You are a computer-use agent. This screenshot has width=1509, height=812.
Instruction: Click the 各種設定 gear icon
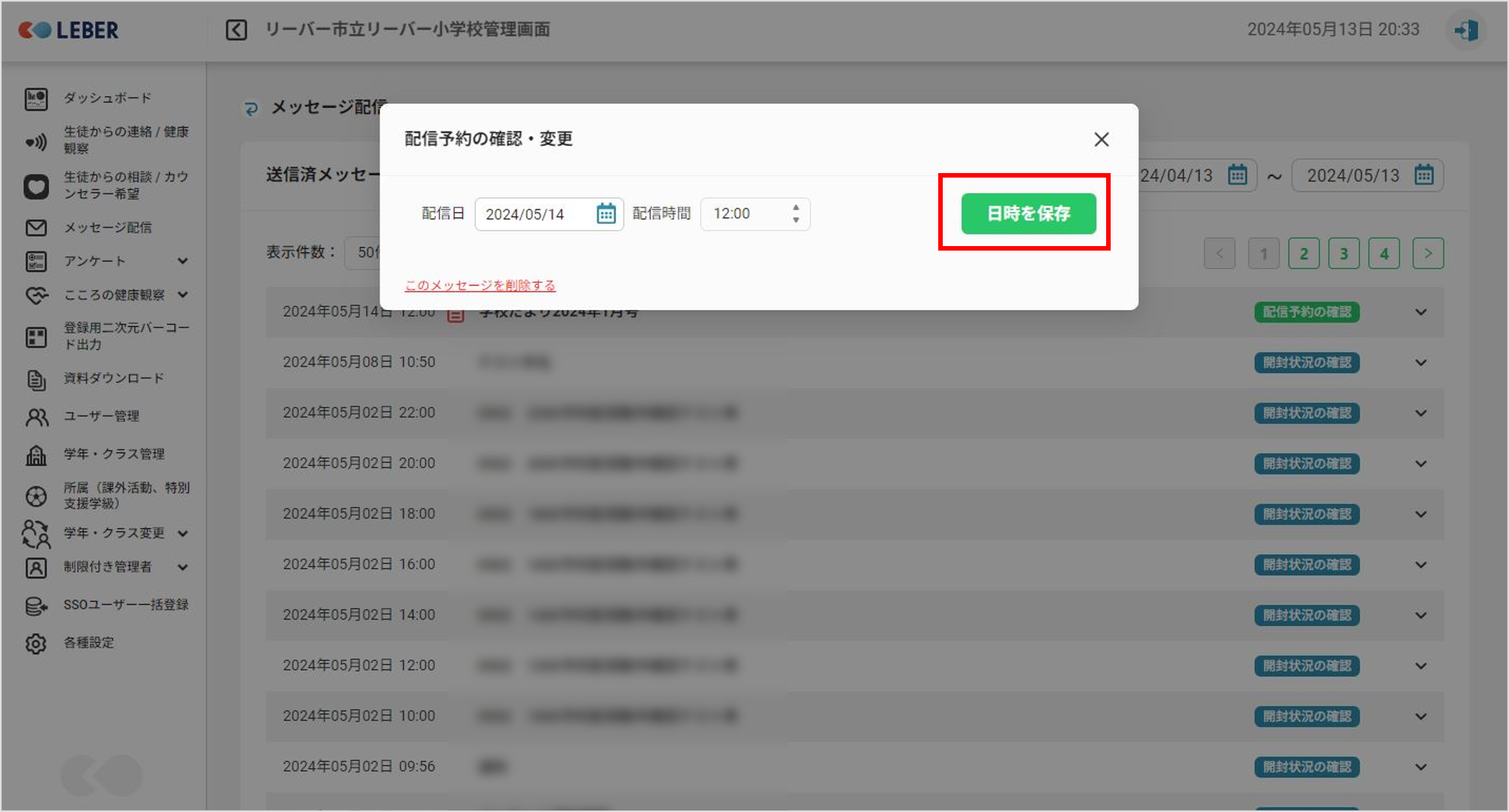[x=35, y=643]
